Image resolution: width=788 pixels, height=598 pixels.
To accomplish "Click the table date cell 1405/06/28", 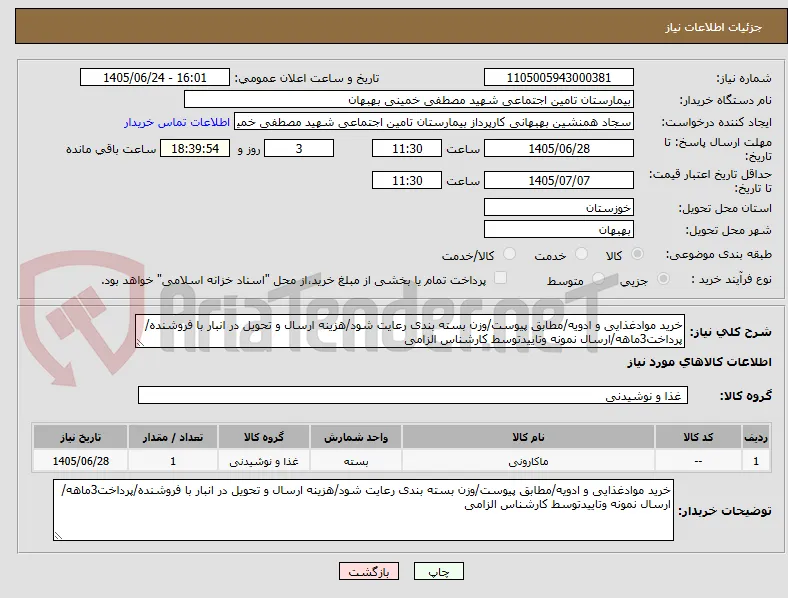I will (80, 461).
